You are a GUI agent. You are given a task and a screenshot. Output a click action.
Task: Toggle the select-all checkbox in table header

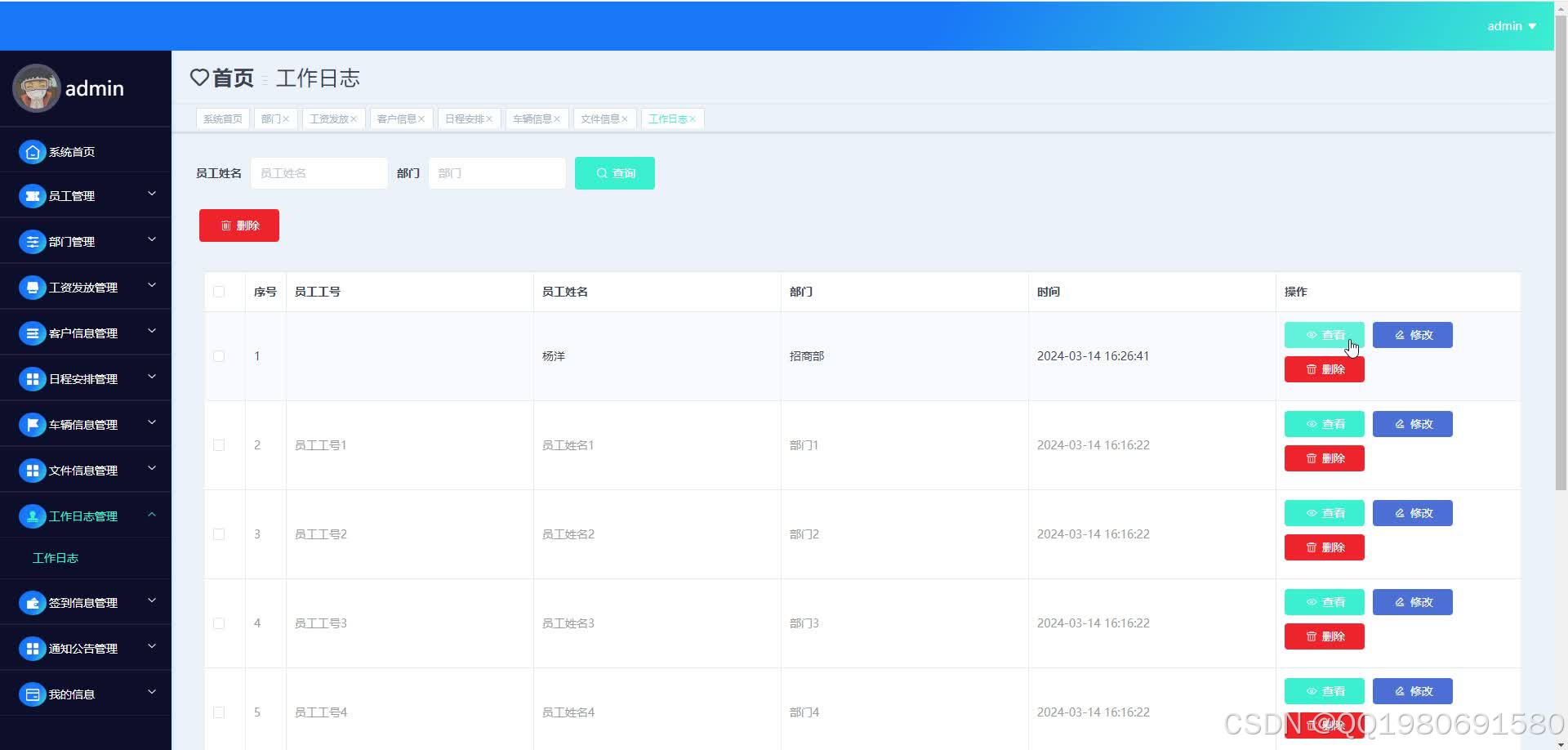pos(219,292)
